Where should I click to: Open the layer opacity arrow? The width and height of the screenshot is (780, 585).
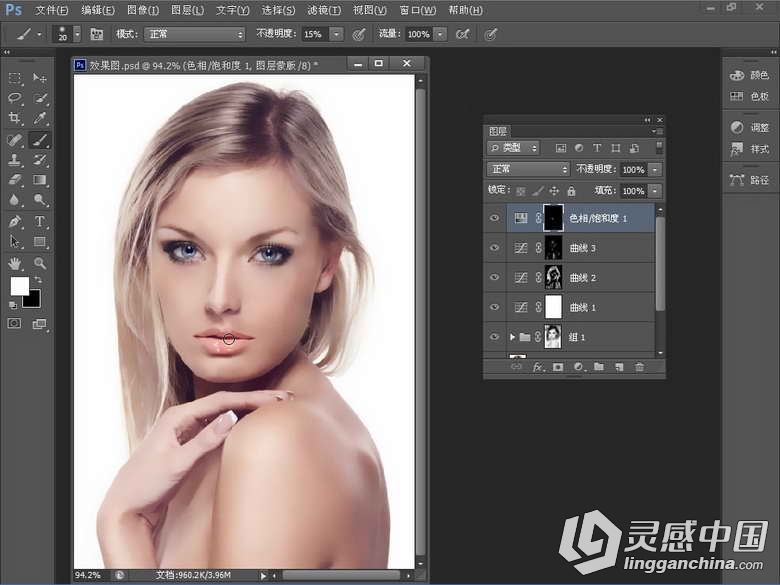656,169
